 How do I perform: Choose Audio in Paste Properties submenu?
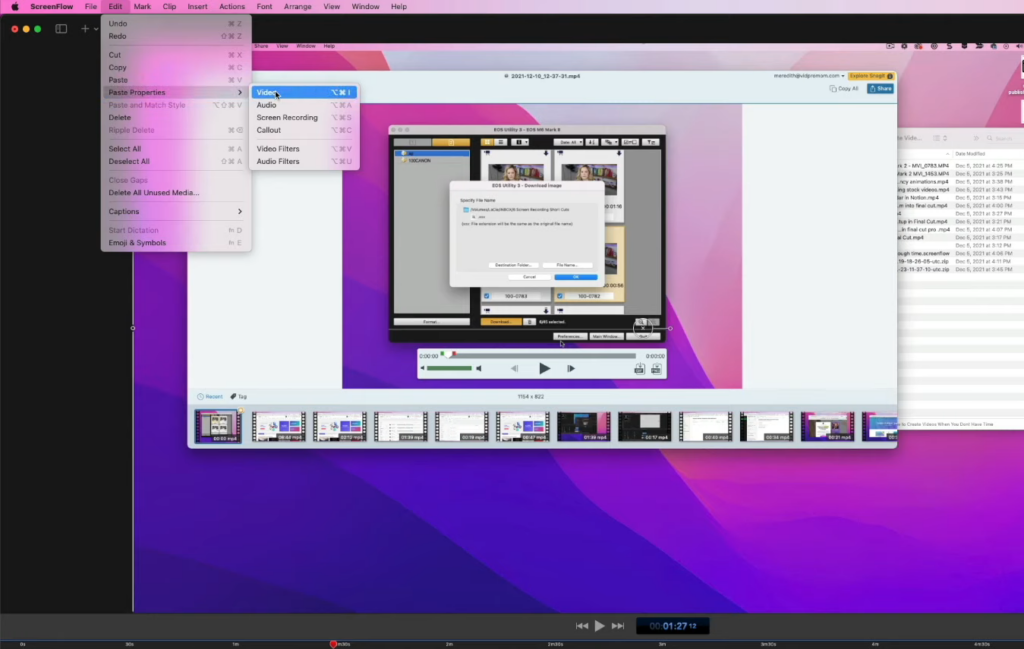pos(304,105)
